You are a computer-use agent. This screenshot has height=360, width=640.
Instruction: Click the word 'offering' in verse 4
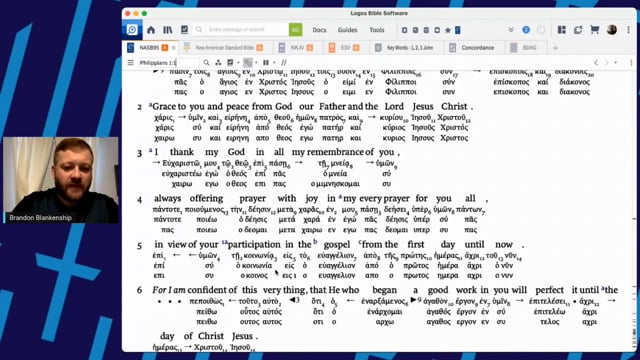click(206, 199)
